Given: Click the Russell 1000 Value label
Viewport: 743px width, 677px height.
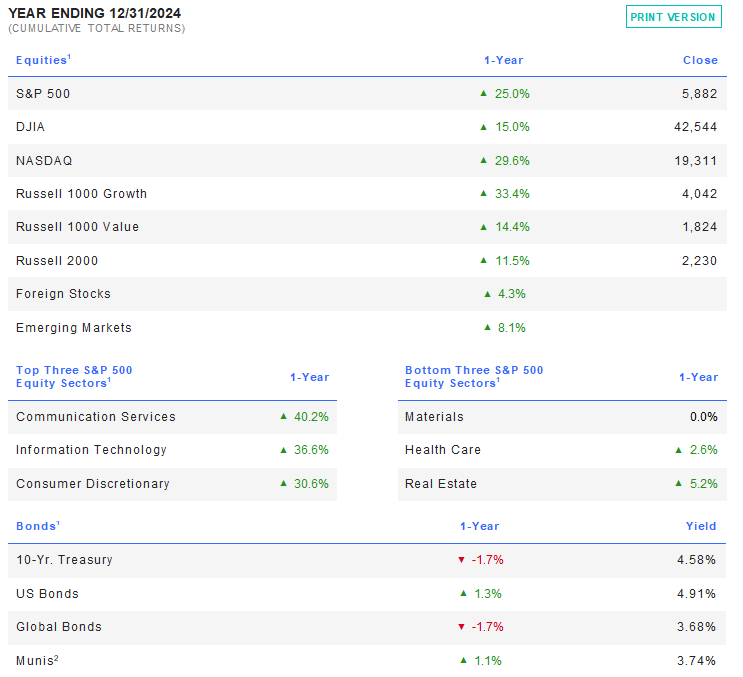Looking at the screenshot, I should click(x=77, y=227).
